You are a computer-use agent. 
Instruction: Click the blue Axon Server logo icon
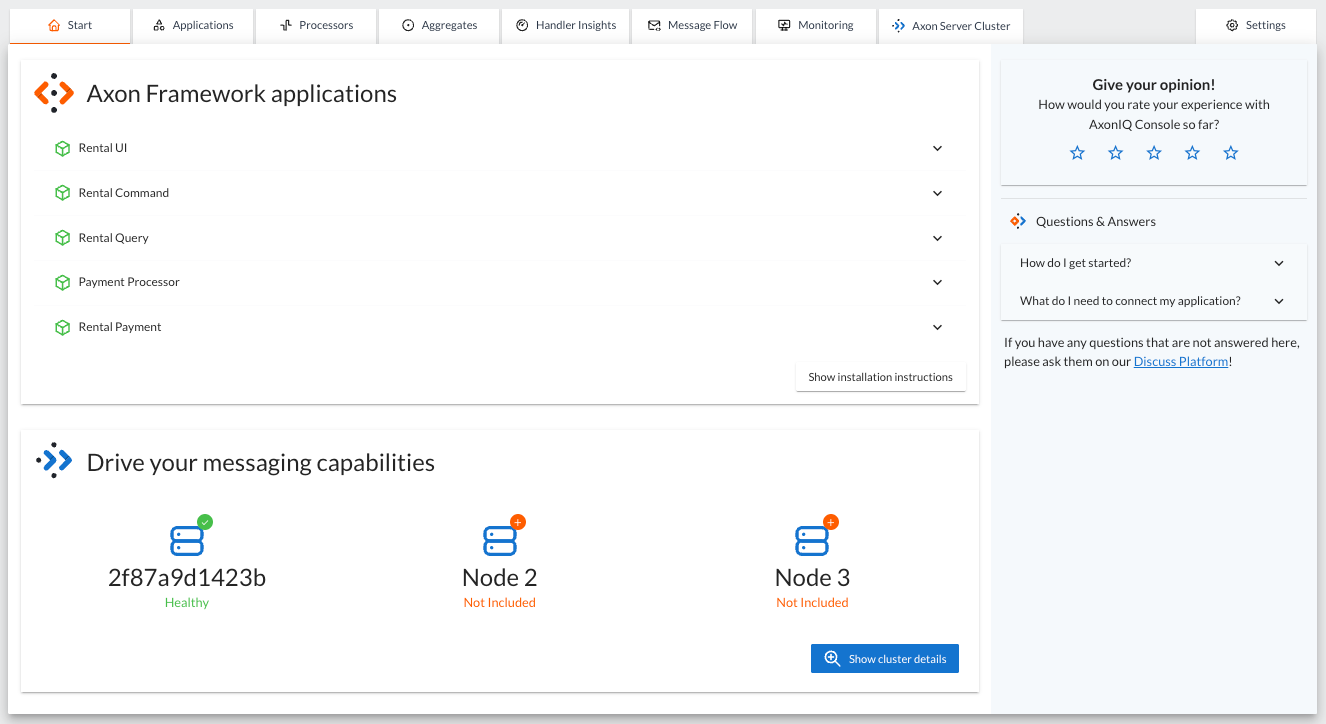[x=54, y=460]
